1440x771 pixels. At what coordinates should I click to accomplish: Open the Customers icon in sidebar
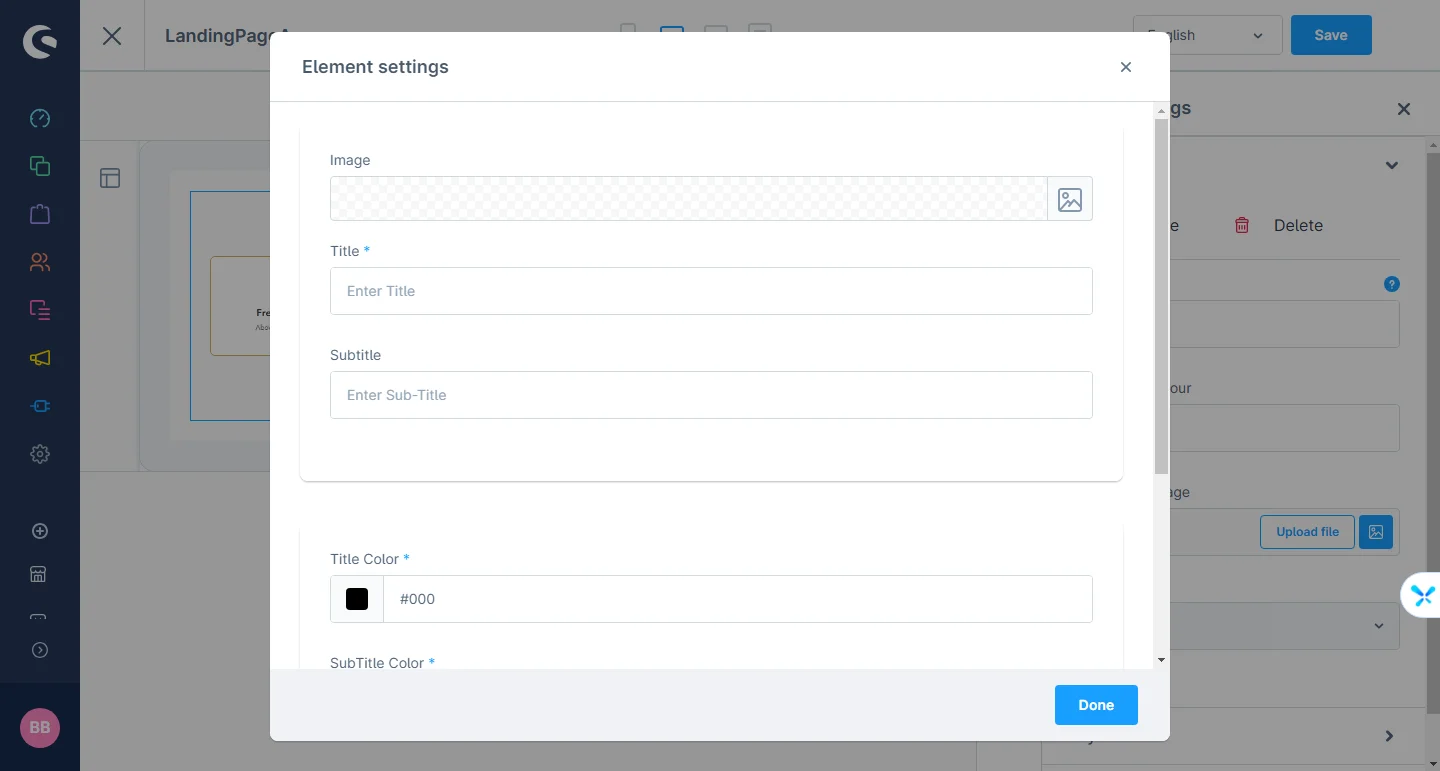[x=40, y=262]
